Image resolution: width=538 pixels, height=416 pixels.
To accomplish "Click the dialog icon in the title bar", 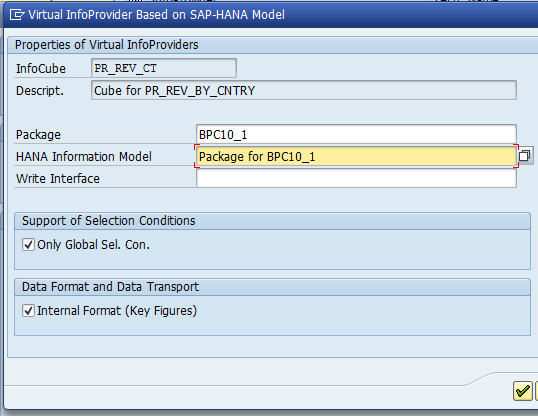I will point(17,15).
